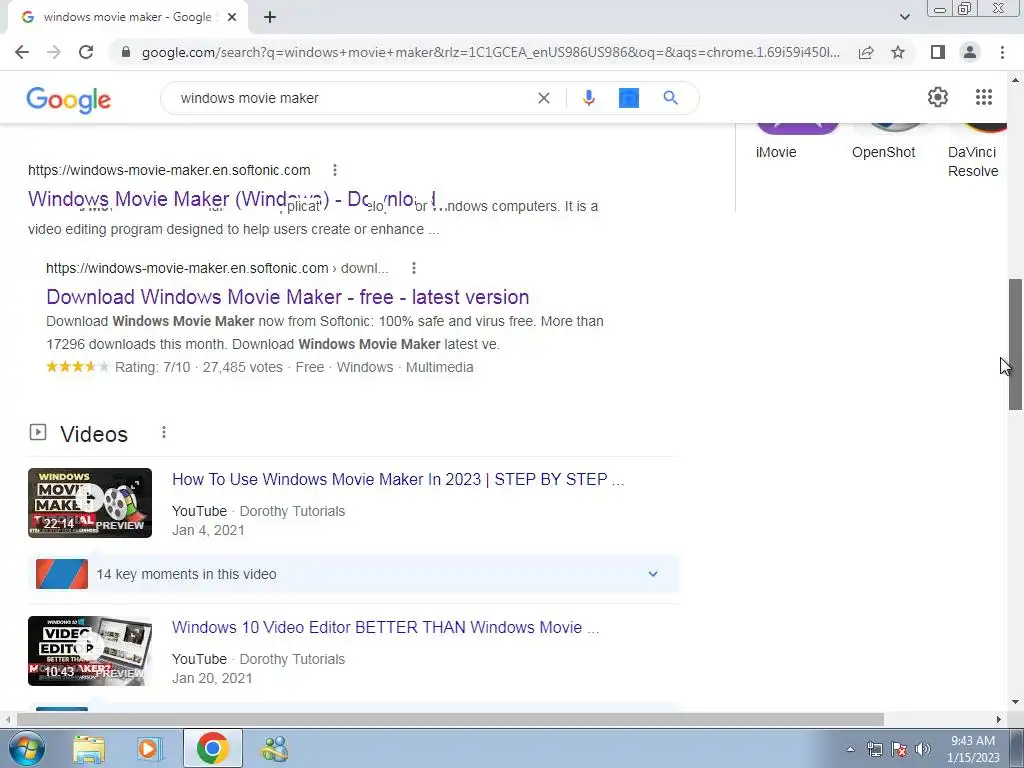Search by image with Lens
The width and height of the screenshot is (1024, 768).
[629, 98]
